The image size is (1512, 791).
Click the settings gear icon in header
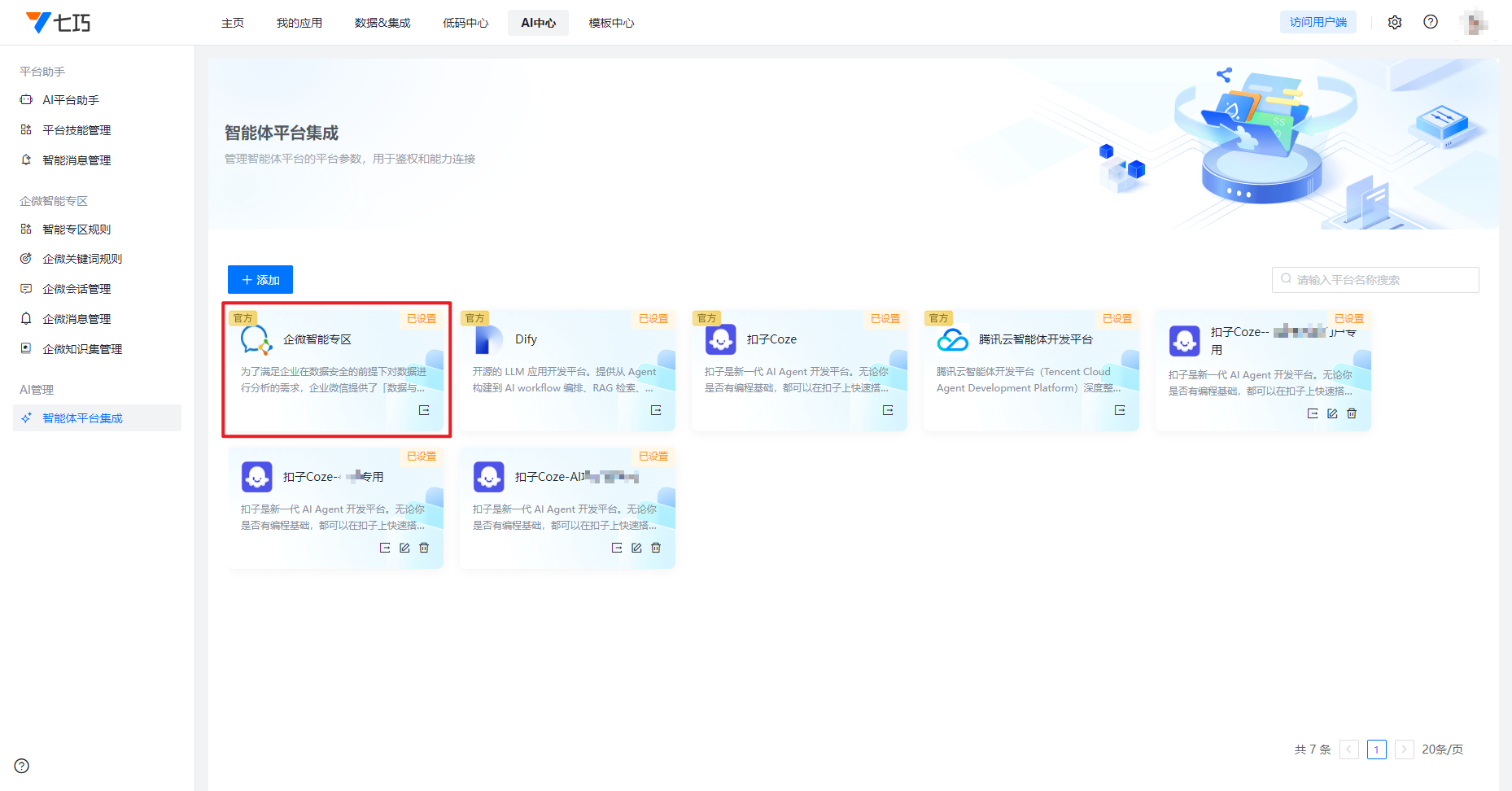[1395, 23]
